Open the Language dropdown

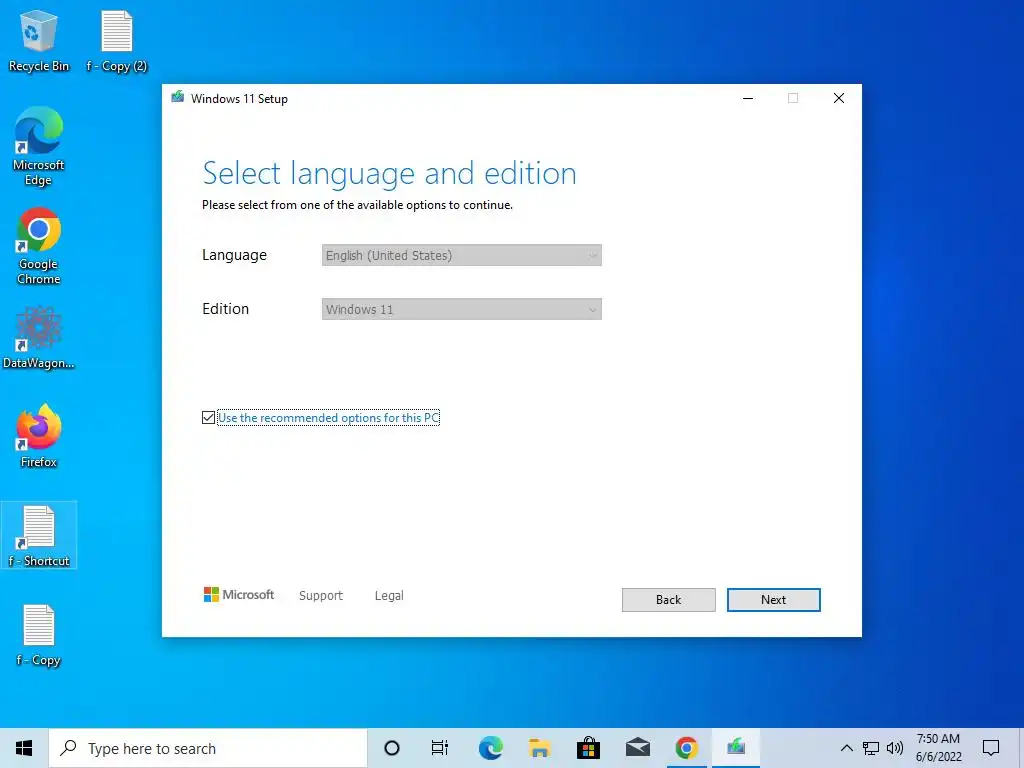462,255
